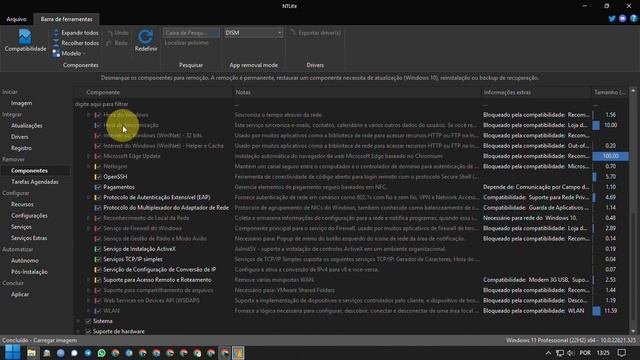Open Drivers in the left sidebar
640x360 pixels.
click(x=20, y=137)
